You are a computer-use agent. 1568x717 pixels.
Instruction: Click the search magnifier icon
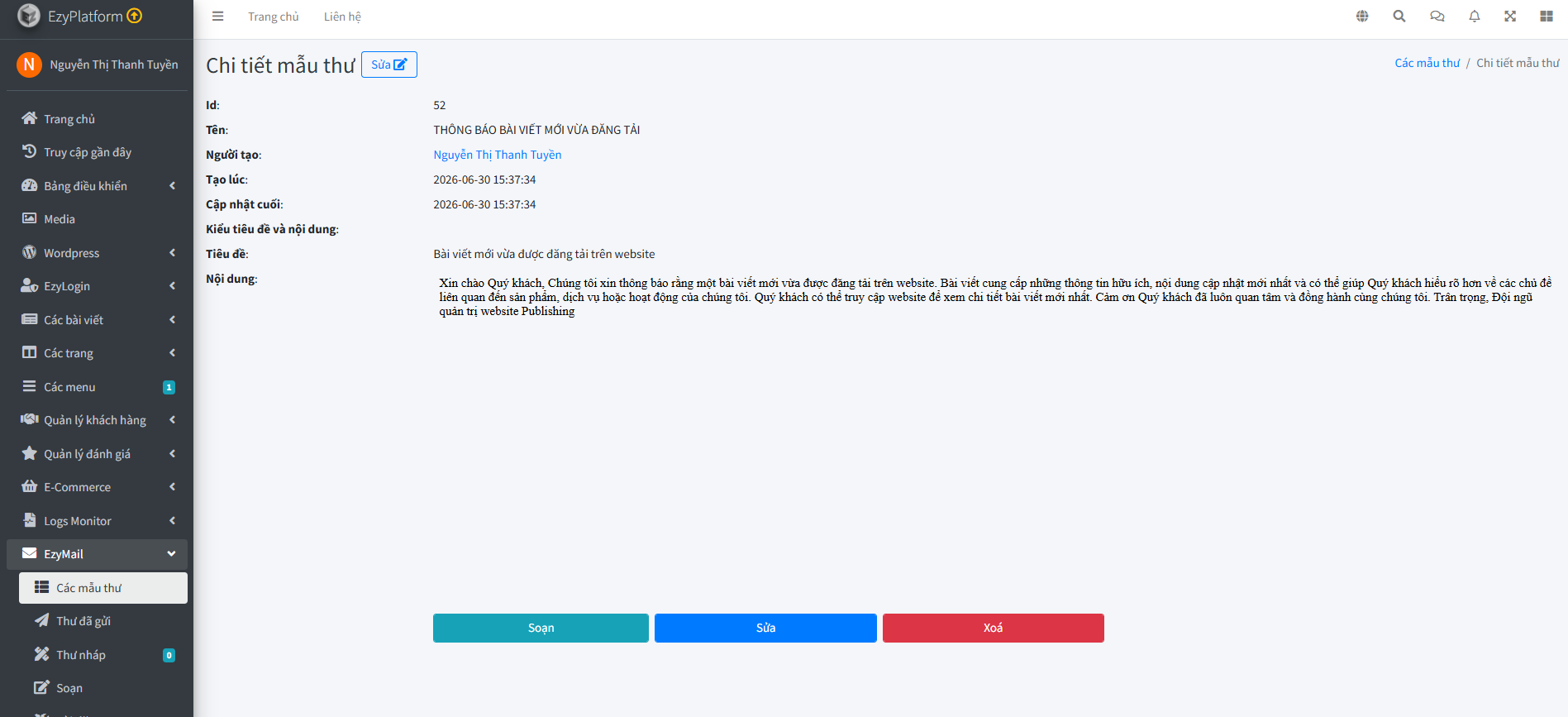(x=1399, y=17)
